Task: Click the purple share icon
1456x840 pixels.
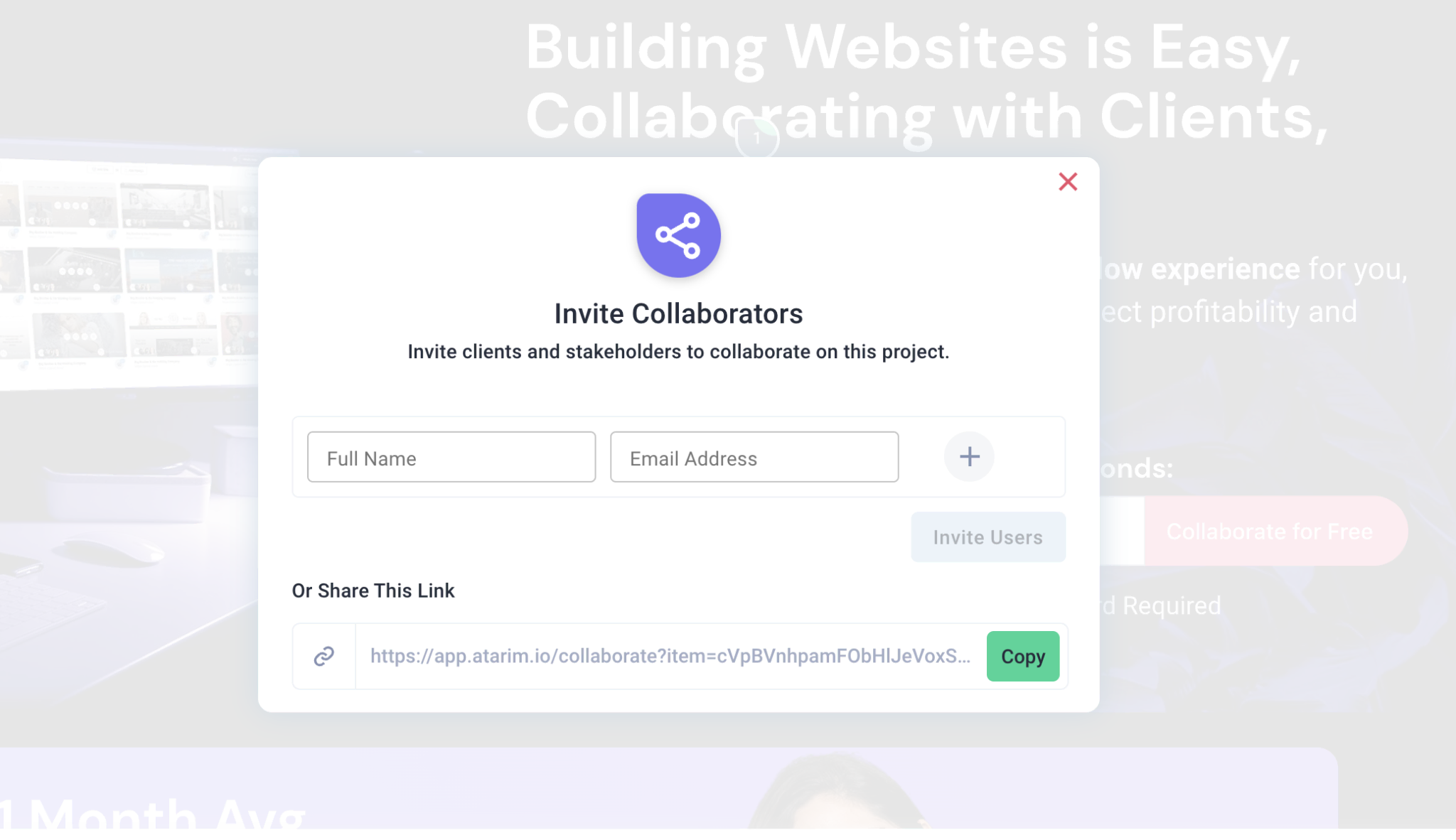Action: pos(678,235)
